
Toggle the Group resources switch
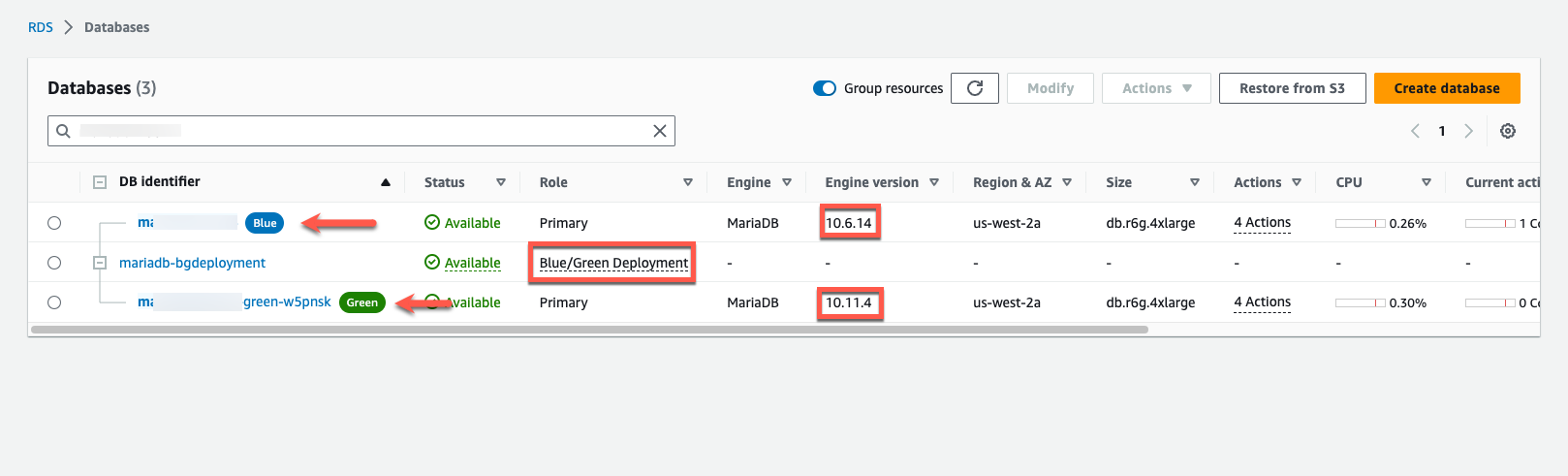(825, 88)
